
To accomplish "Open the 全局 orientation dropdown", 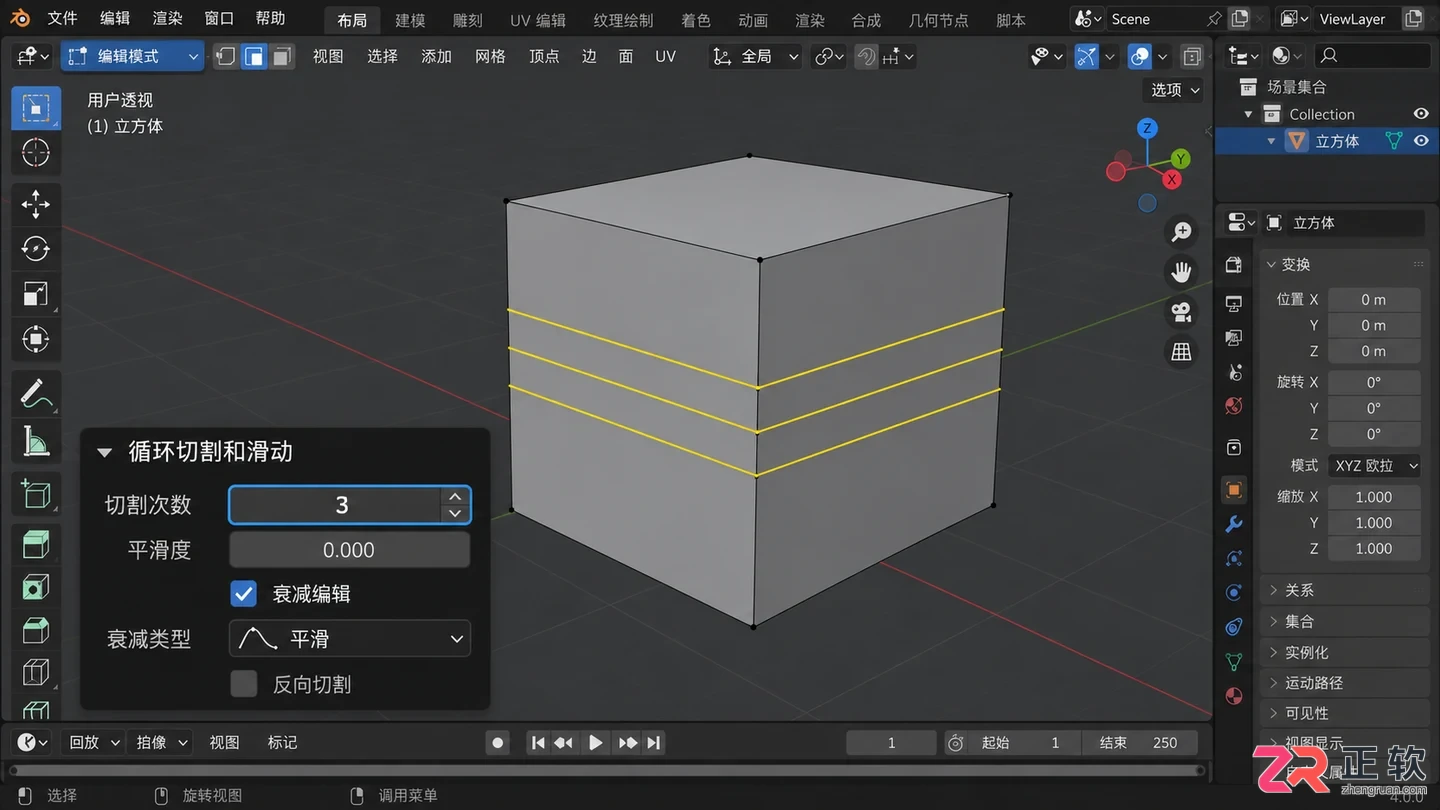I will click(756, 57).
